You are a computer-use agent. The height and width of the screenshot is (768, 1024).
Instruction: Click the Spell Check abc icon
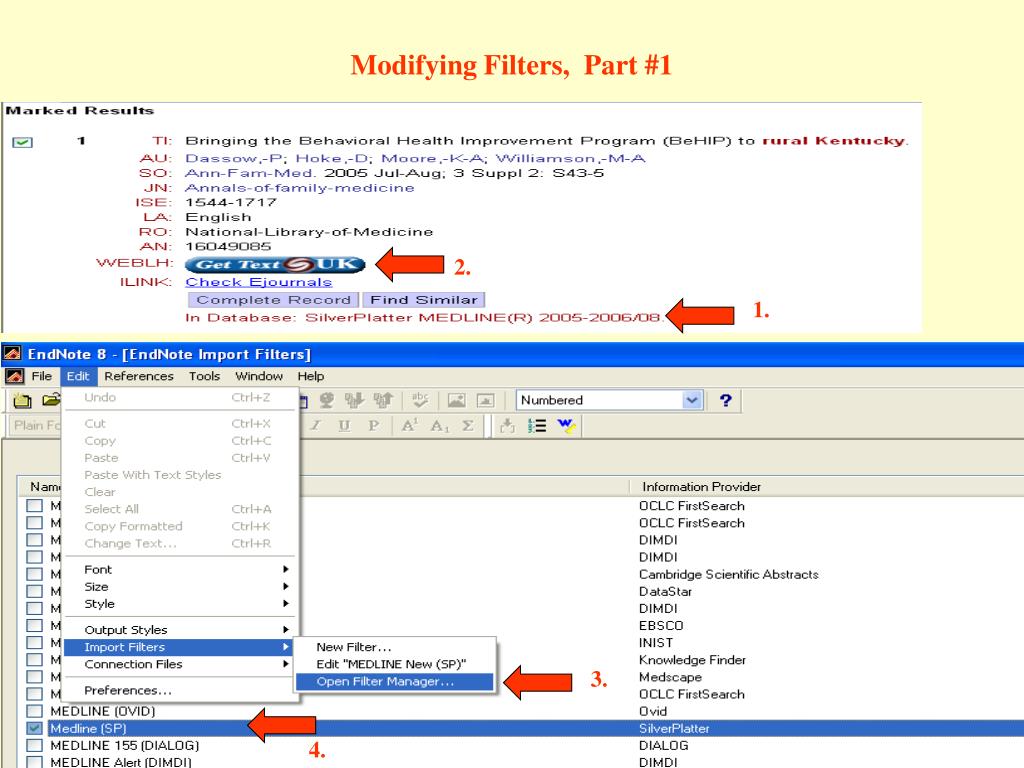tap(420, 400)
